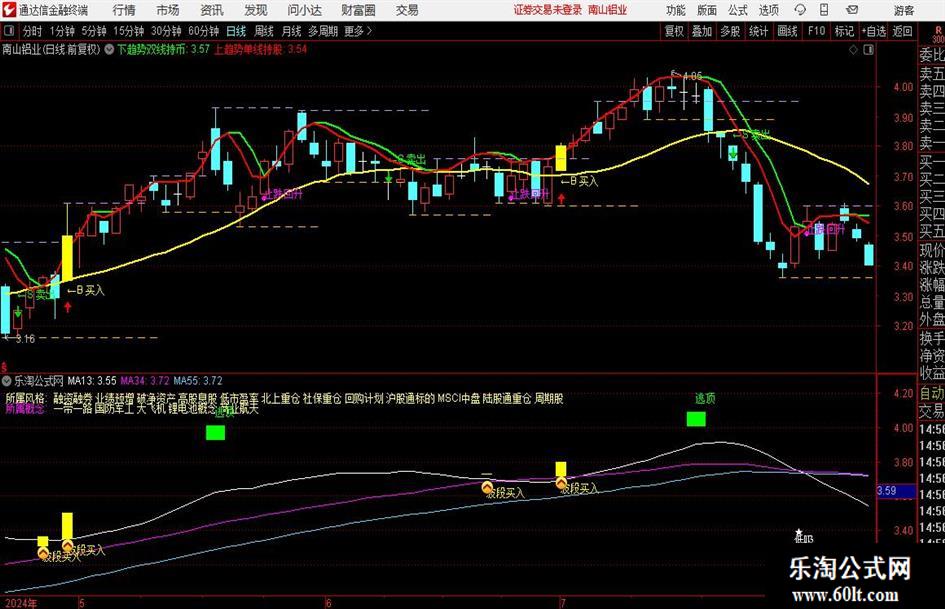The image size is (945, 609).
Task: Select the 多周期 period tab
Action: coord(323,31)
